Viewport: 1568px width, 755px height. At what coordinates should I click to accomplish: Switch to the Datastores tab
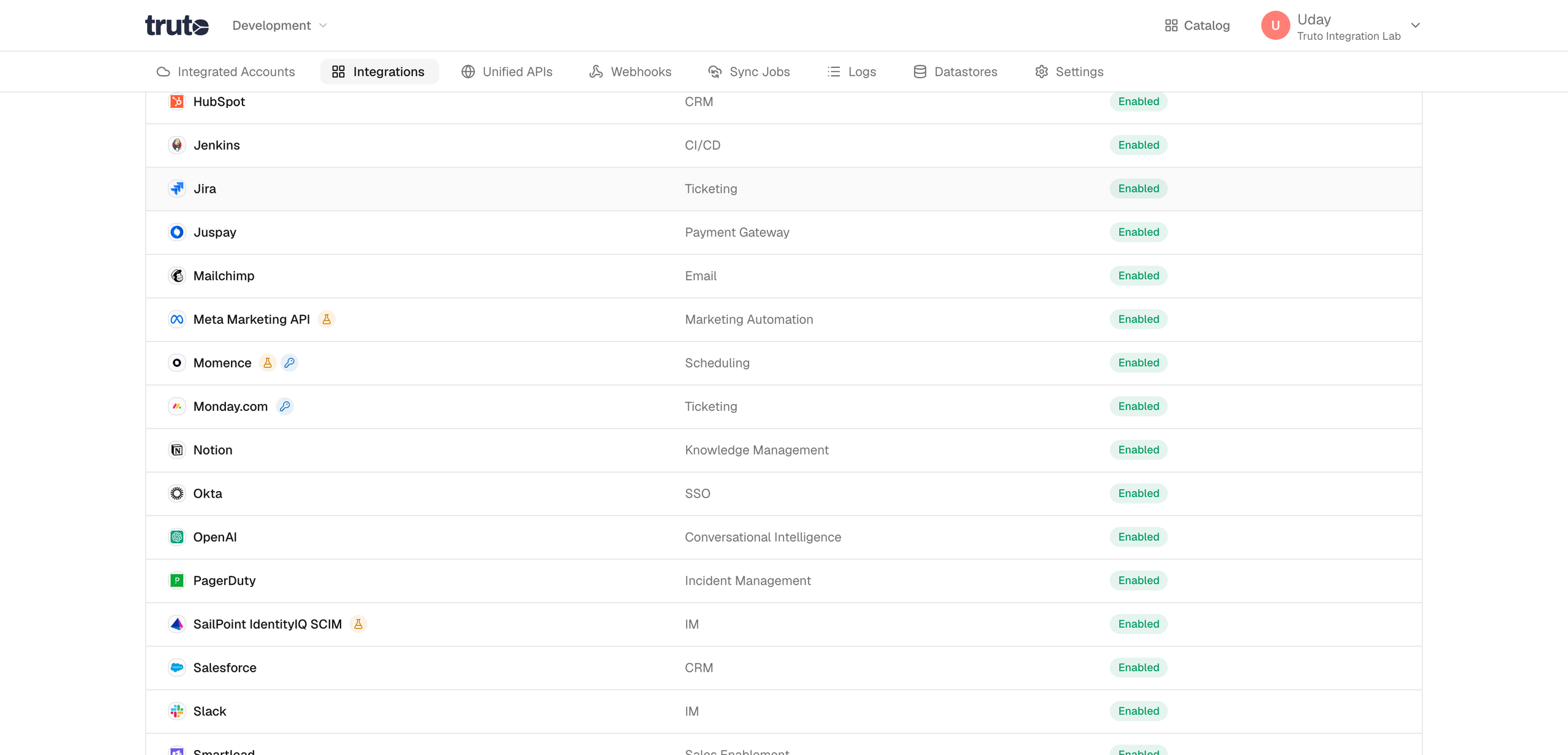[956, 72]
